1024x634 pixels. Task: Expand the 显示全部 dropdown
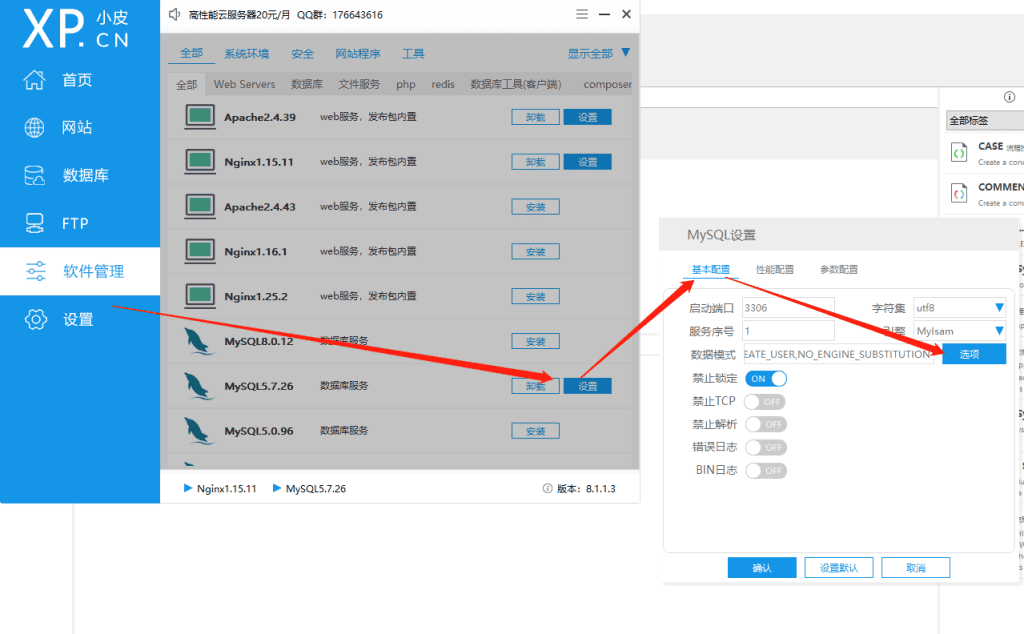598,54
